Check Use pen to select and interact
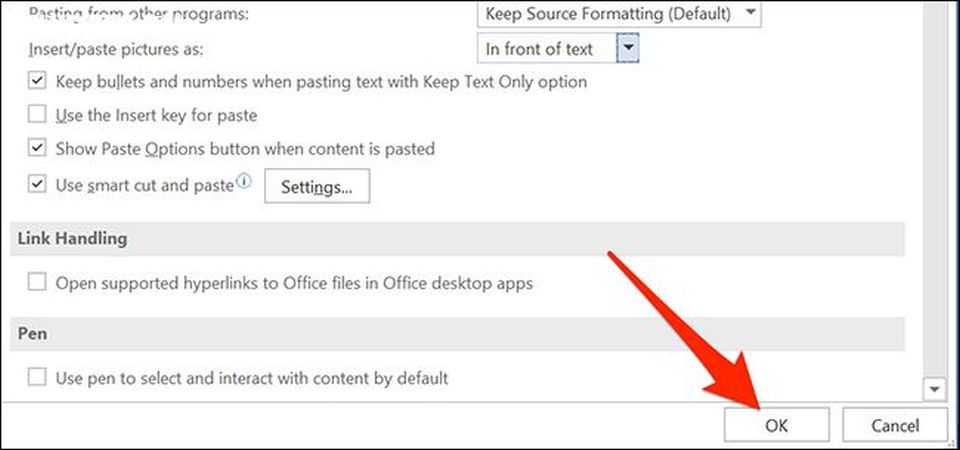This screenshot has width=960, height=450. (38, 378)
